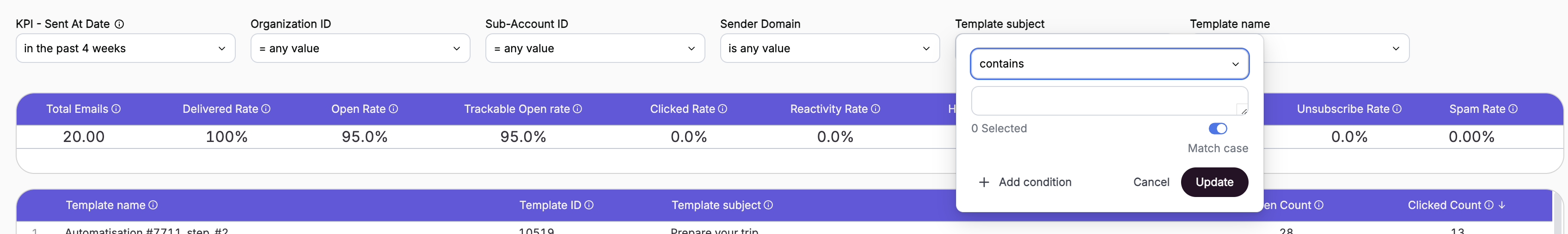This screenshot has width=1568, height=234.
Task: Click the plus icon for Add condition
Action: [984, 182]
